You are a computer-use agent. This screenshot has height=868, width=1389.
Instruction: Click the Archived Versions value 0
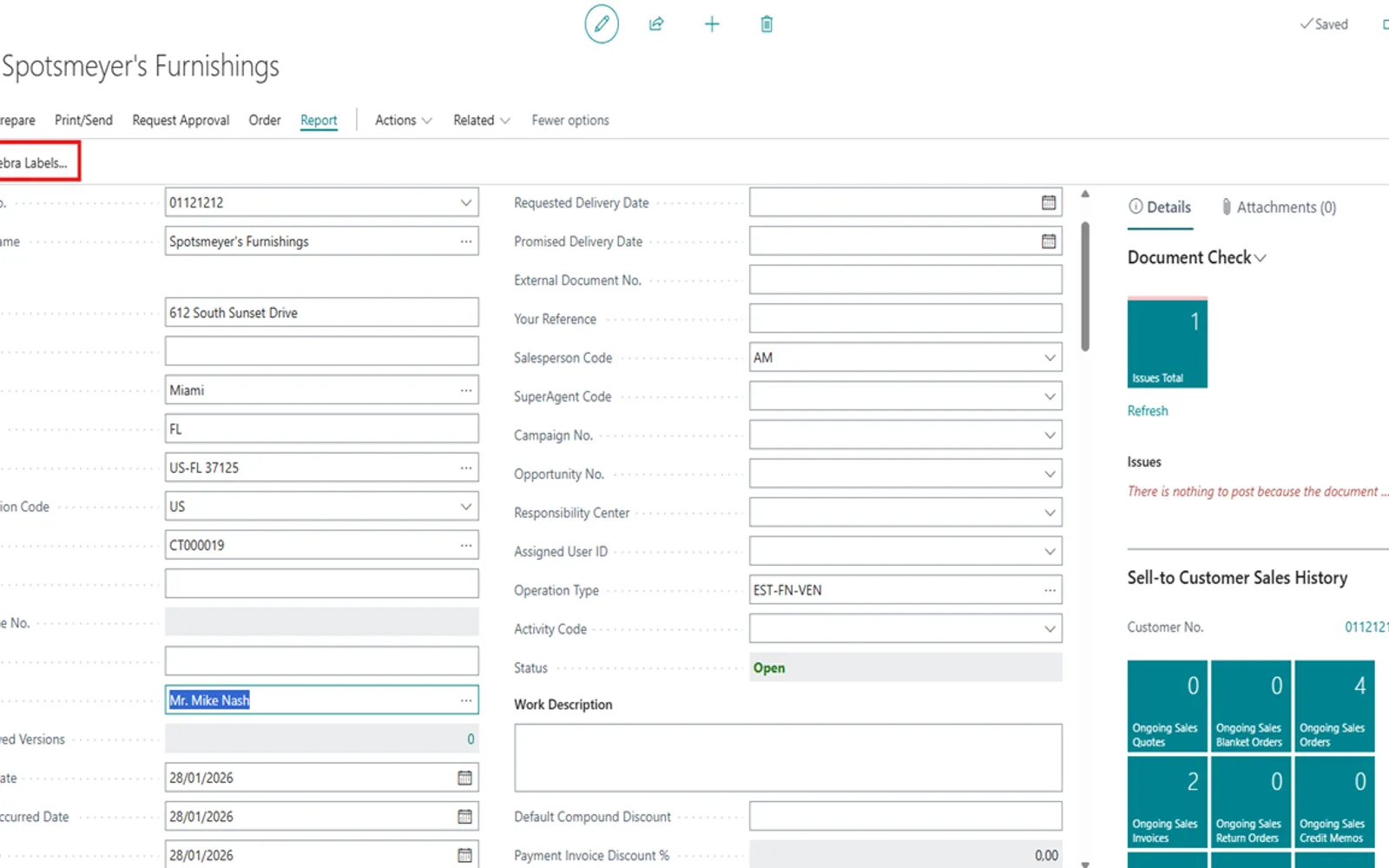pos(471,739)
